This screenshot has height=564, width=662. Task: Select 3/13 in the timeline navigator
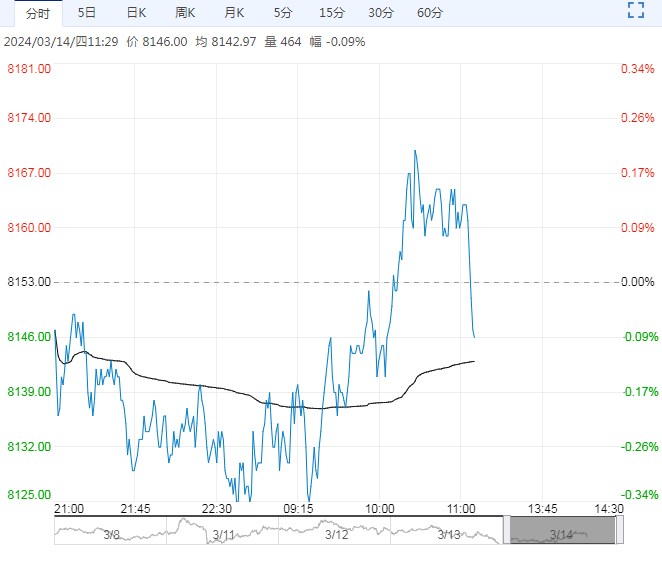pos(449,536)
